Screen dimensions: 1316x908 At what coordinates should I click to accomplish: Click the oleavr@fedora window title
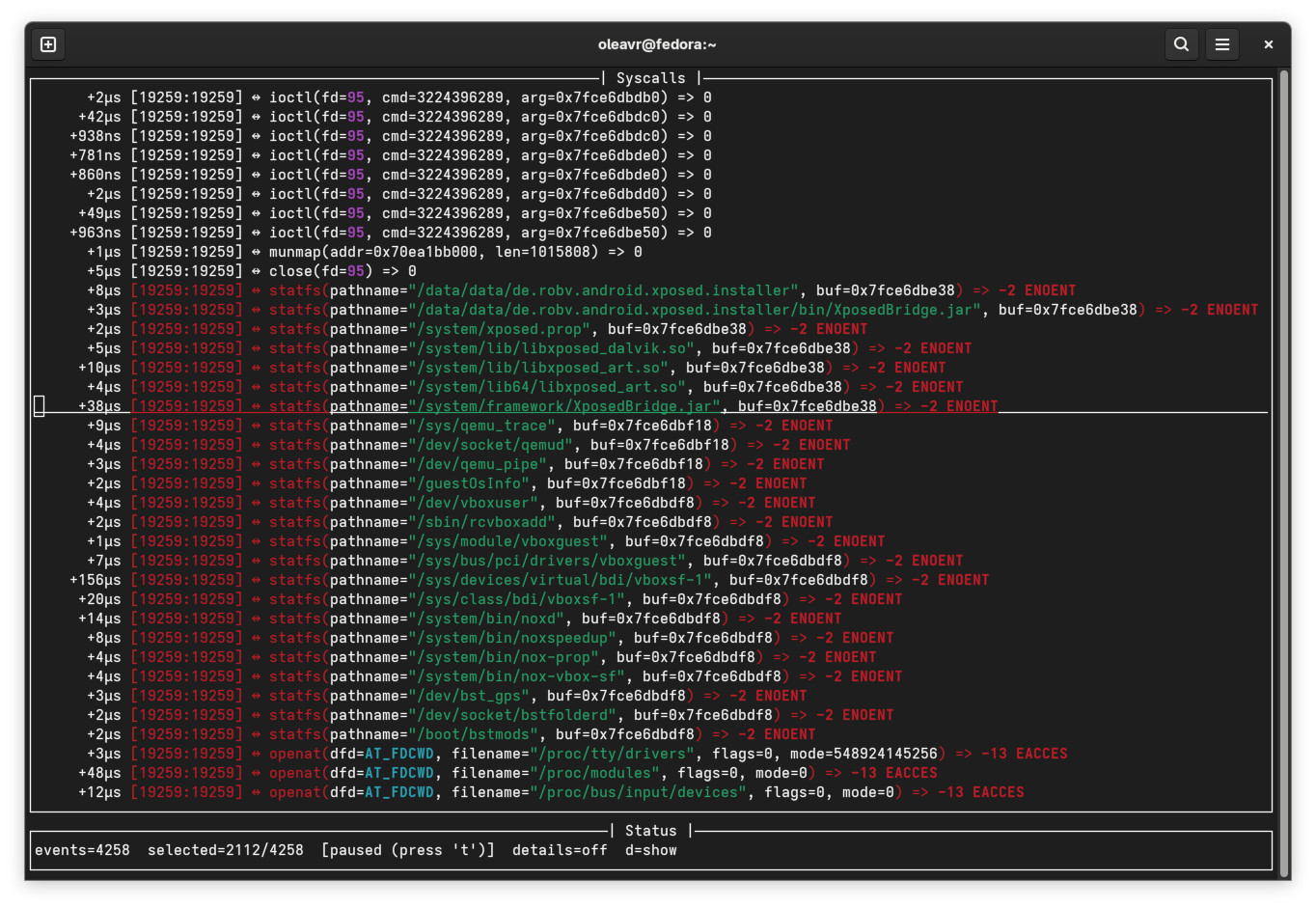pyautogui.click(x=657, y=44)
